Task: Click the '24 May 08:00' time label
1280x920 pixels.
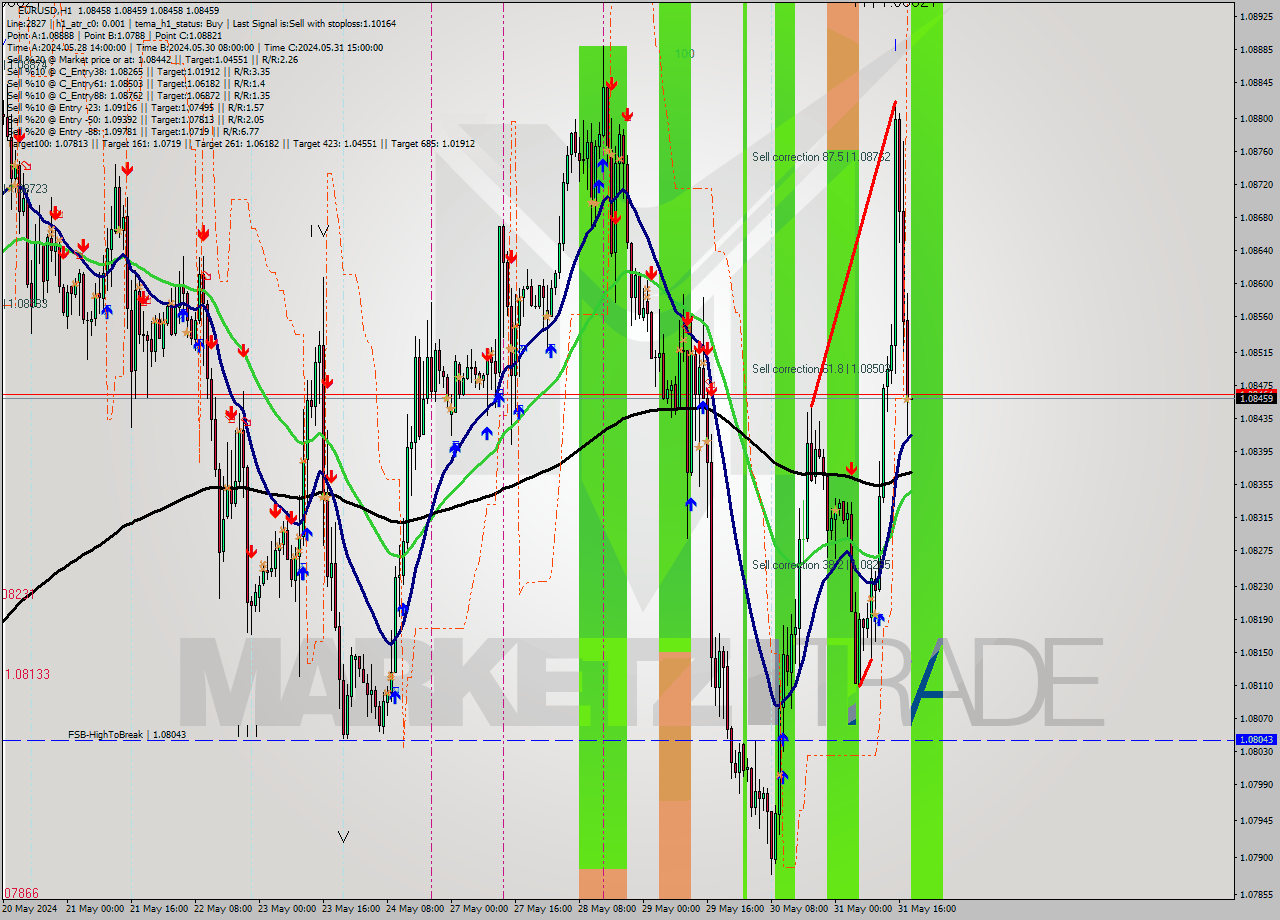Action: [415, 909]
